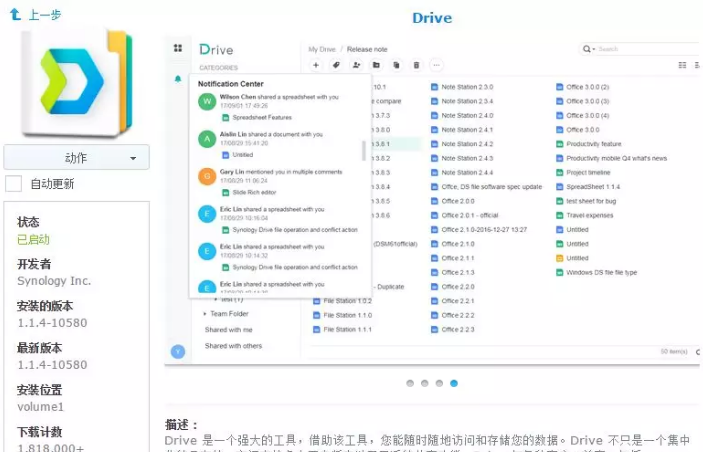
Task: Click the search magnifier icon
Action: (x=586, y=48)
